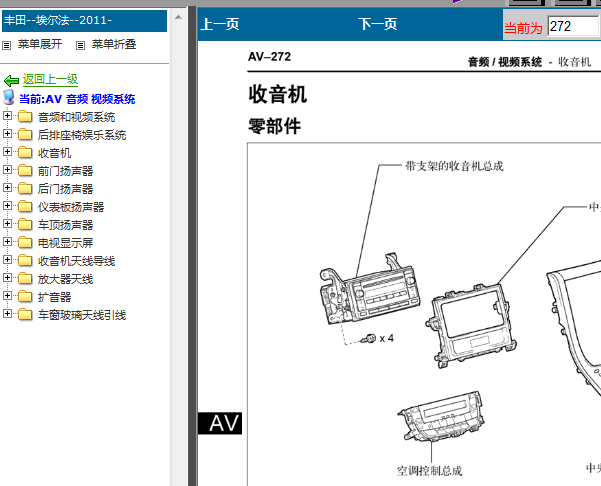Open the 放大器天线 tree item
601x486 pixels.
click(x=65, y=279)
